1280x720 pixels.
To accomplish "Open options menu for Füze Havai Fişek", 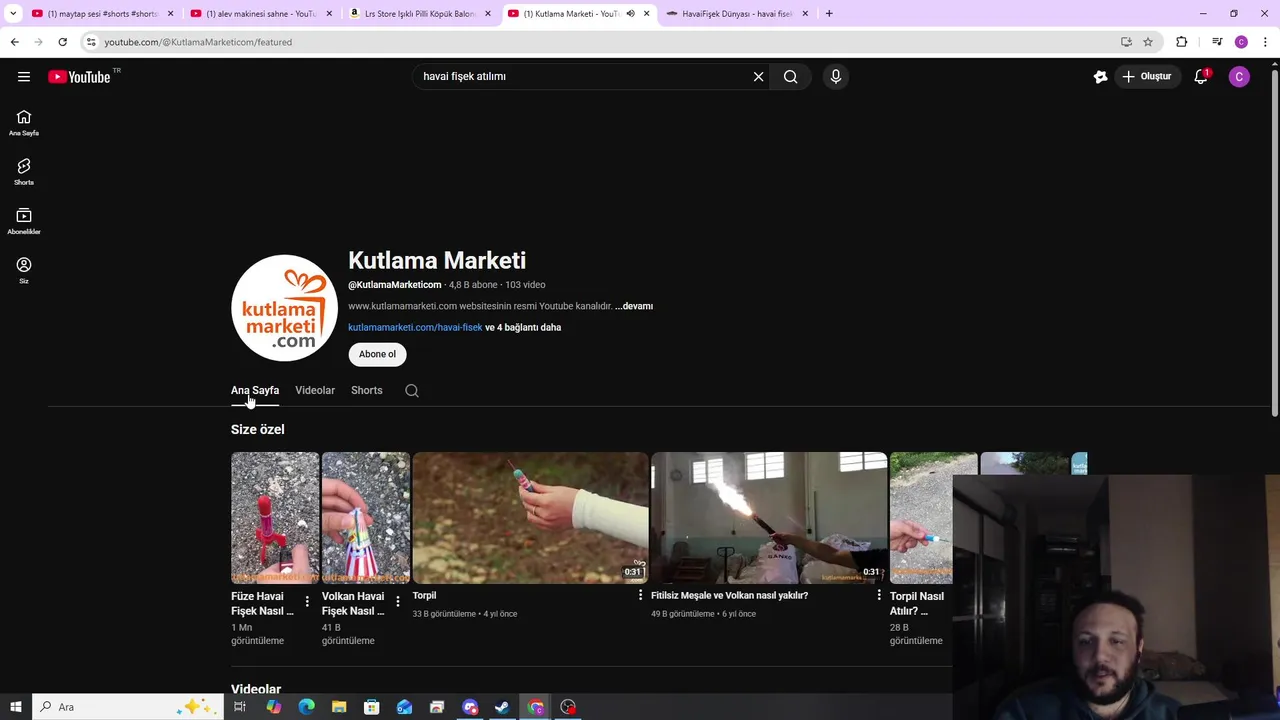I will pos(307,601).
